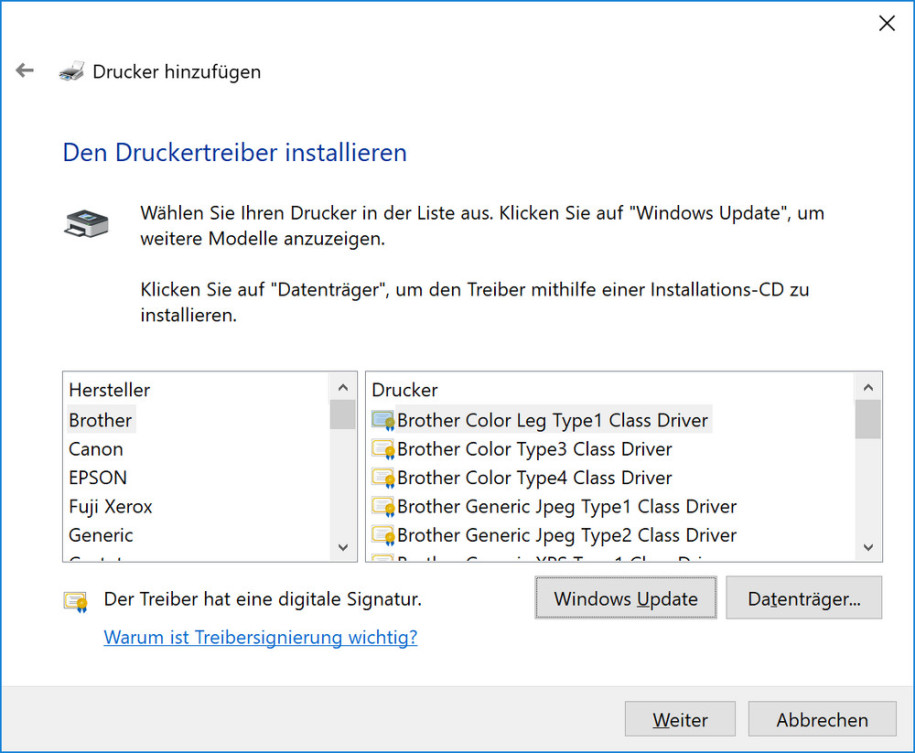Click the certificate icon of Brother Color Type3
Screen dimensions: 915x753
[383, 449]
